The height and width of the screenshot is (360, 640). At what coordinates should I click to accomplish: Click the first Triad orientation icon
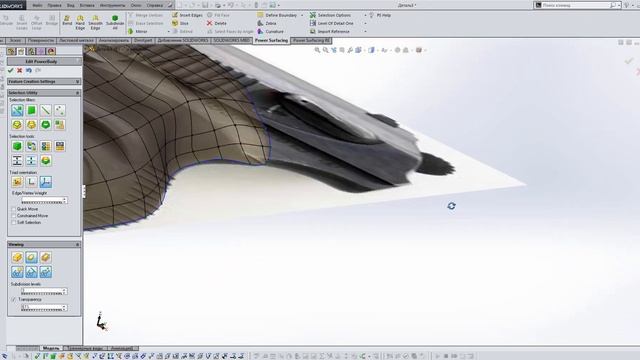click(x=17, y=182)
